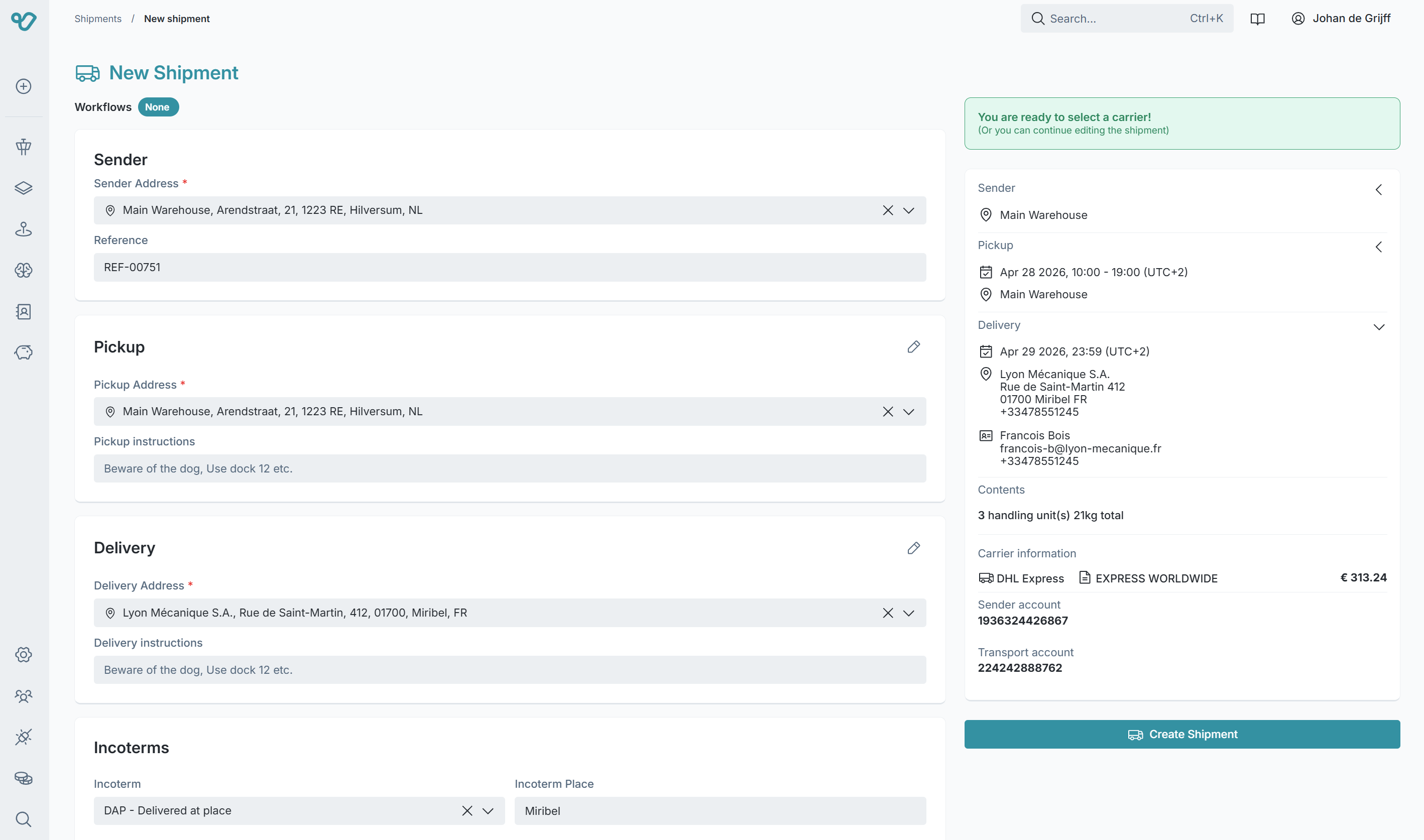Go to Shipments breadcrumb
1424x840 pixels.
click(x=98, y=19)
